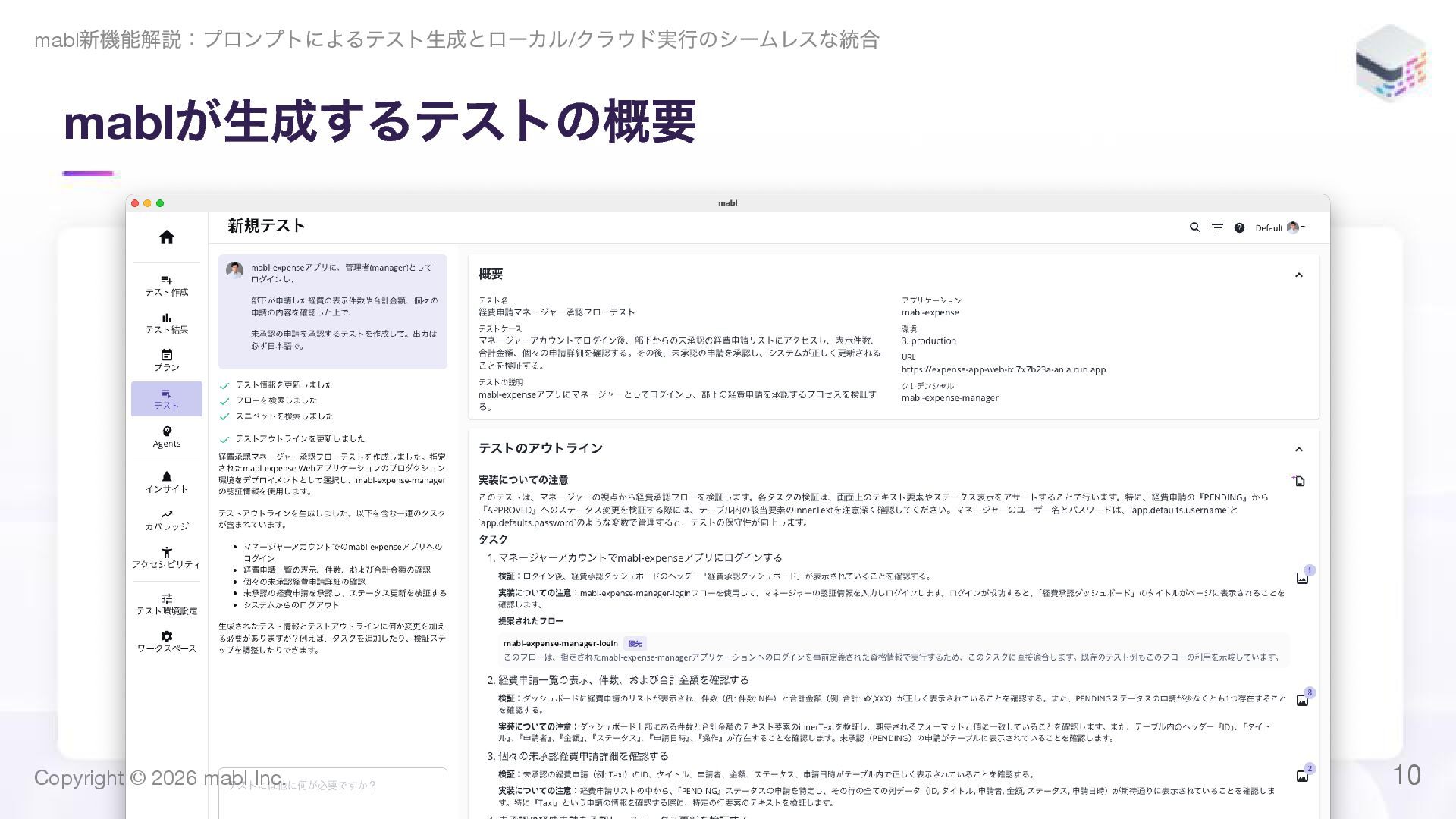
Task: Click the home icon in sidebar
Action: pyautogui.click(x=167, y=237)
